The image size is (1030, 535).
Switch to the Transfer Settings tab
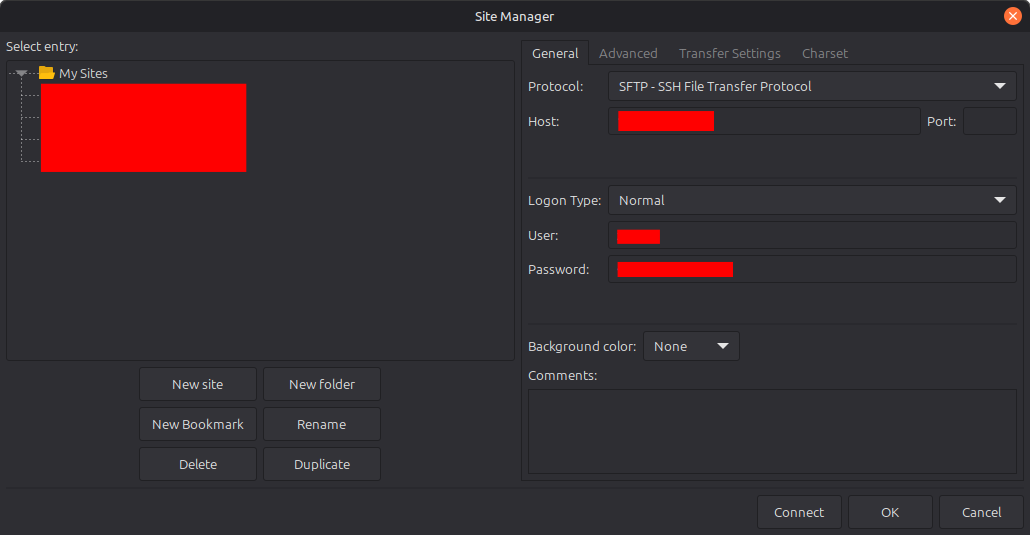pos(729,53)
